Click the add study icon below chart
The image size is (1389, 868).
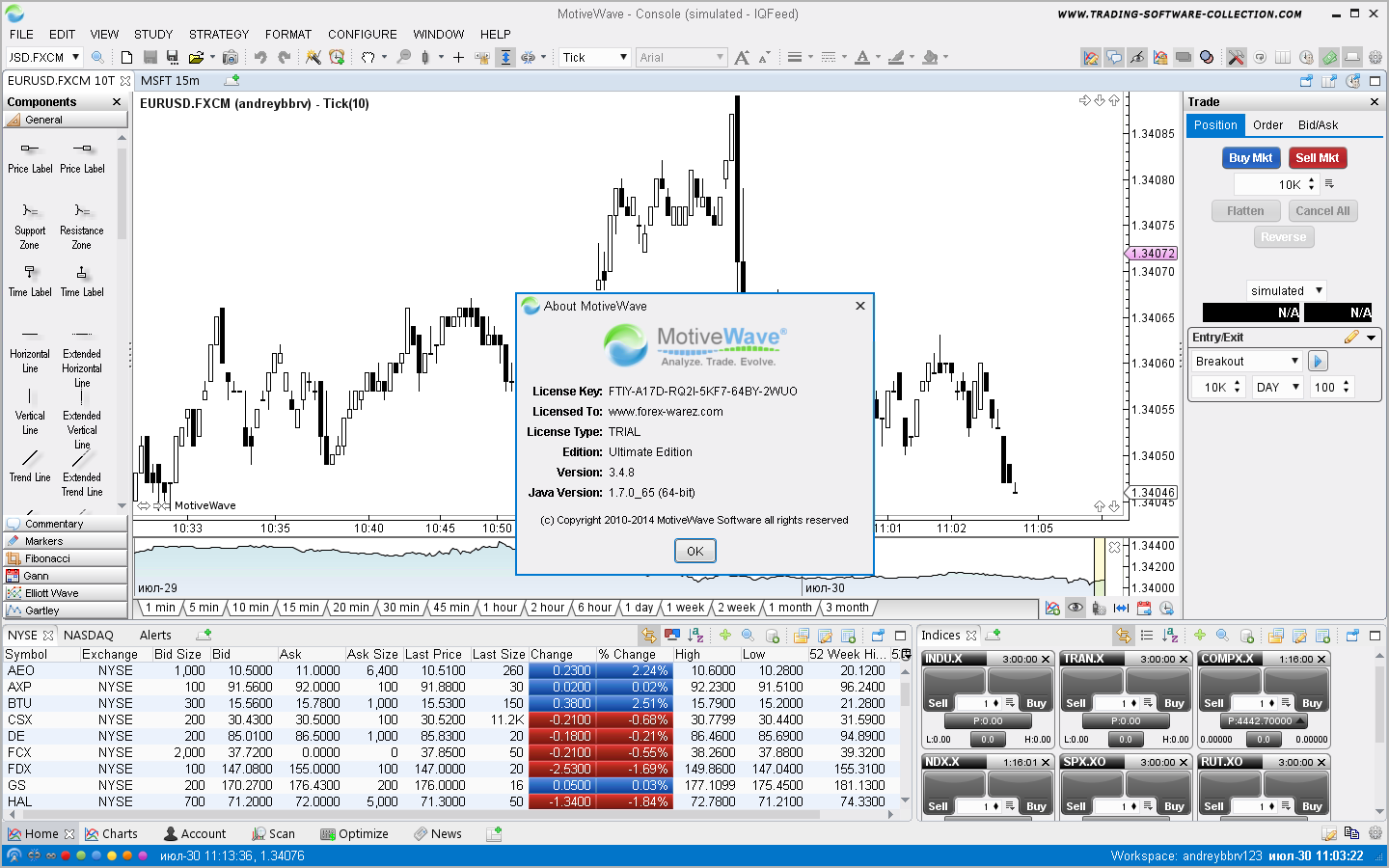[x=1052, y=609]
